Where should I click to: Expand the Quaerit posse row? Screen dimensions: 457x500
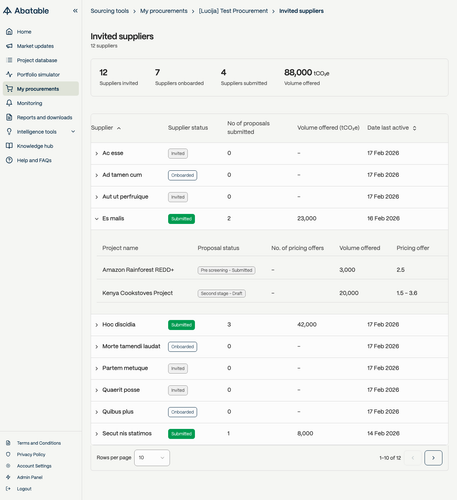(97, 390)
